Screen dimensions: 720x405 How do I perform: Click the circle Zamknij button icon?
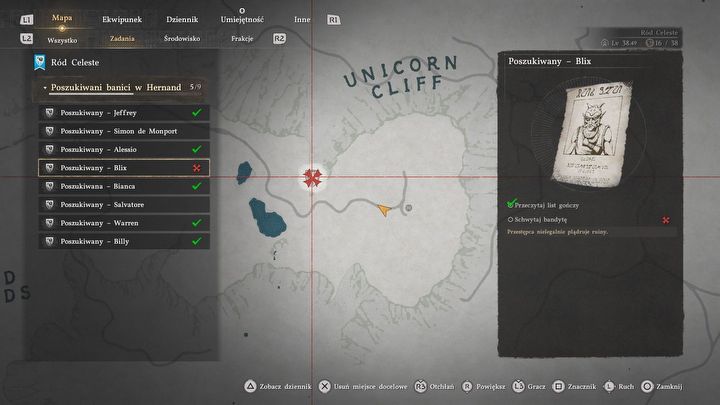[647, 387]
